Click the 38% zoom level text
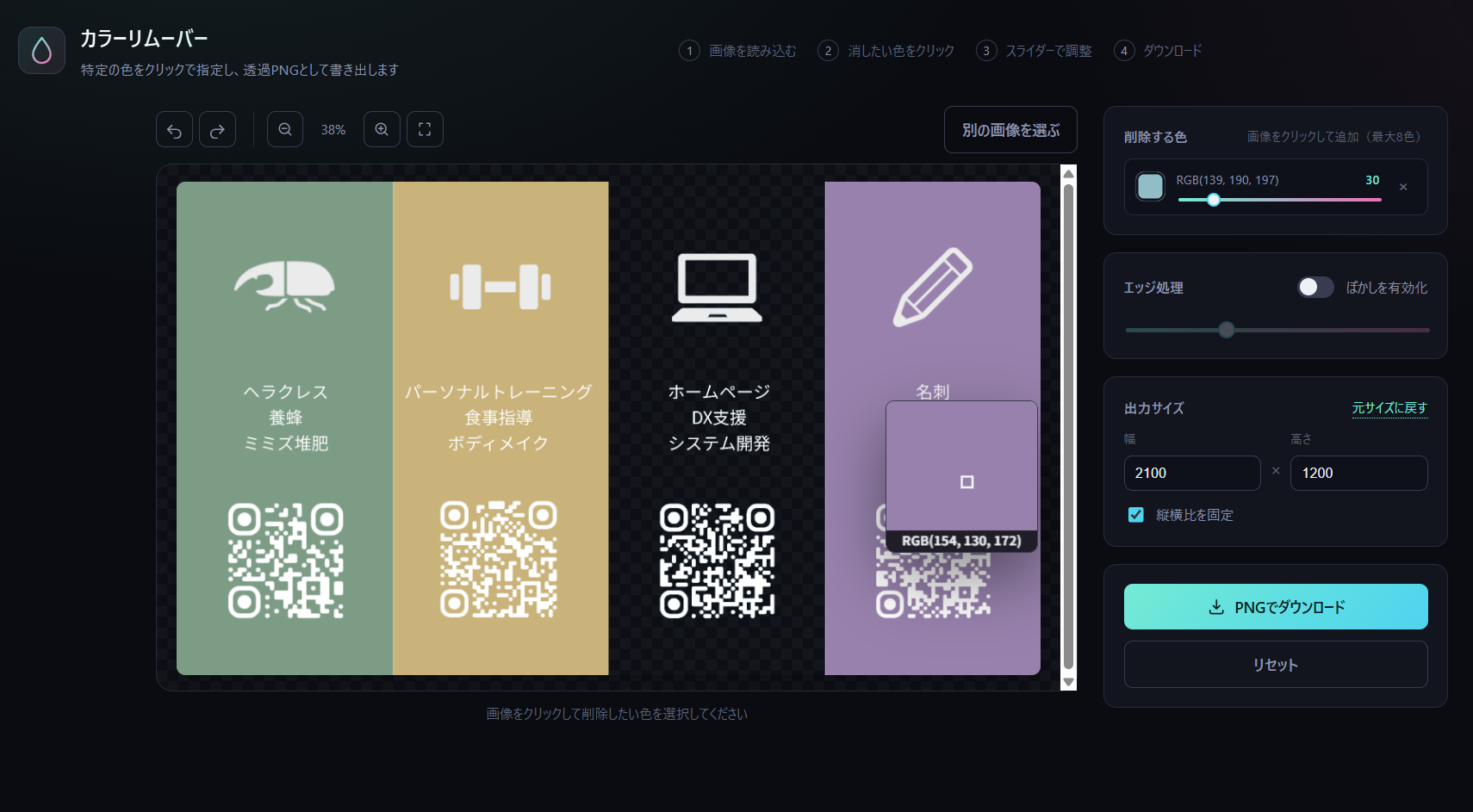Screen dimensions: 1473x812 (x=333, y=130)
